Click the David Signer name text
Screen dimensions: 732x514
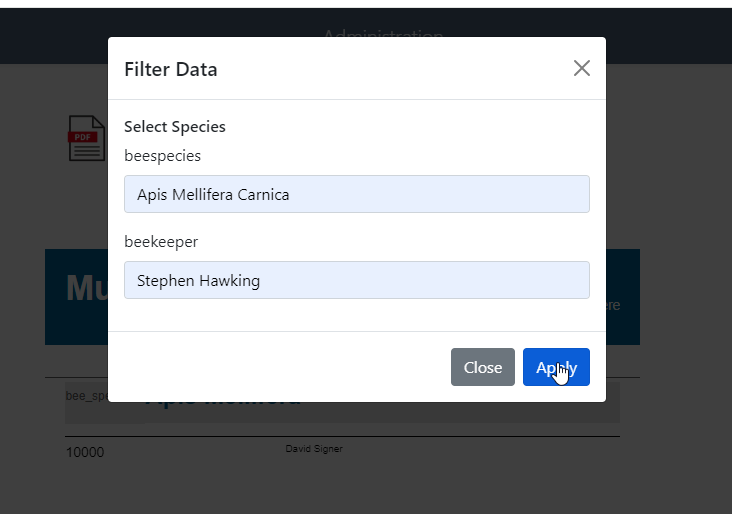tap(314, 449)
